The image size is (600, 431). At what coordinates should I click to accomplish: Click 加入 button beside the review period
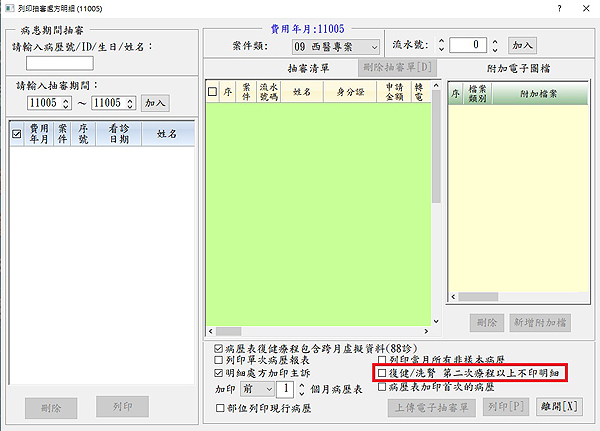(155, 103)
